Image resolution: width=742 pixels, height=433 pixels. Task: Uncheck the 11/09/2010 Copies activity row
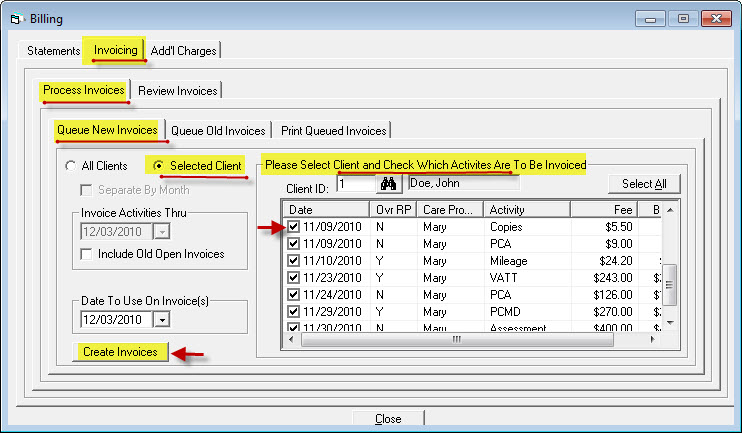293,227
